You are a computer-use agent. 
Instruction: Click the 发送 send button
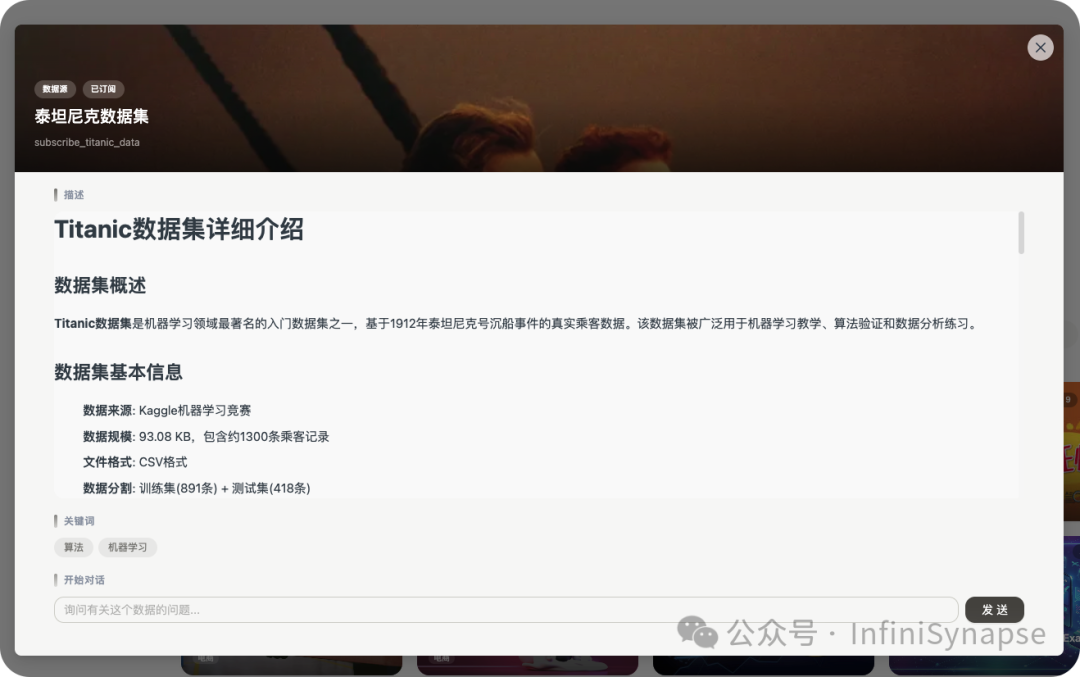(995, 610)
